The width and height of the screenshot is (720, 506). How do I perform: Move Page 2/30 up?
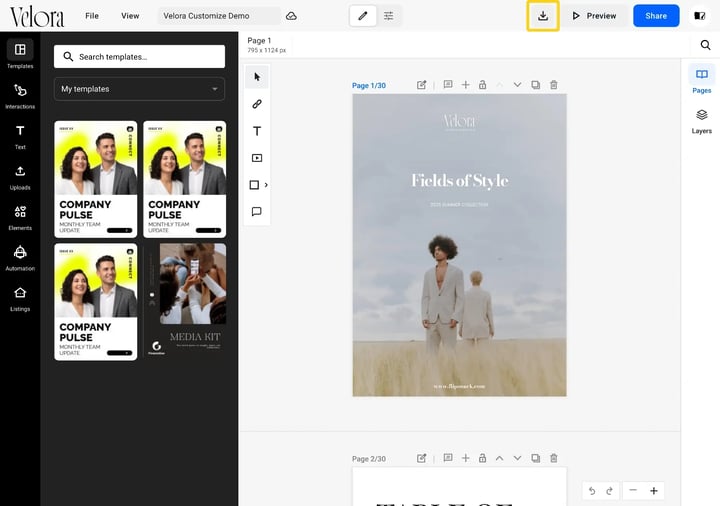[499, 458]
